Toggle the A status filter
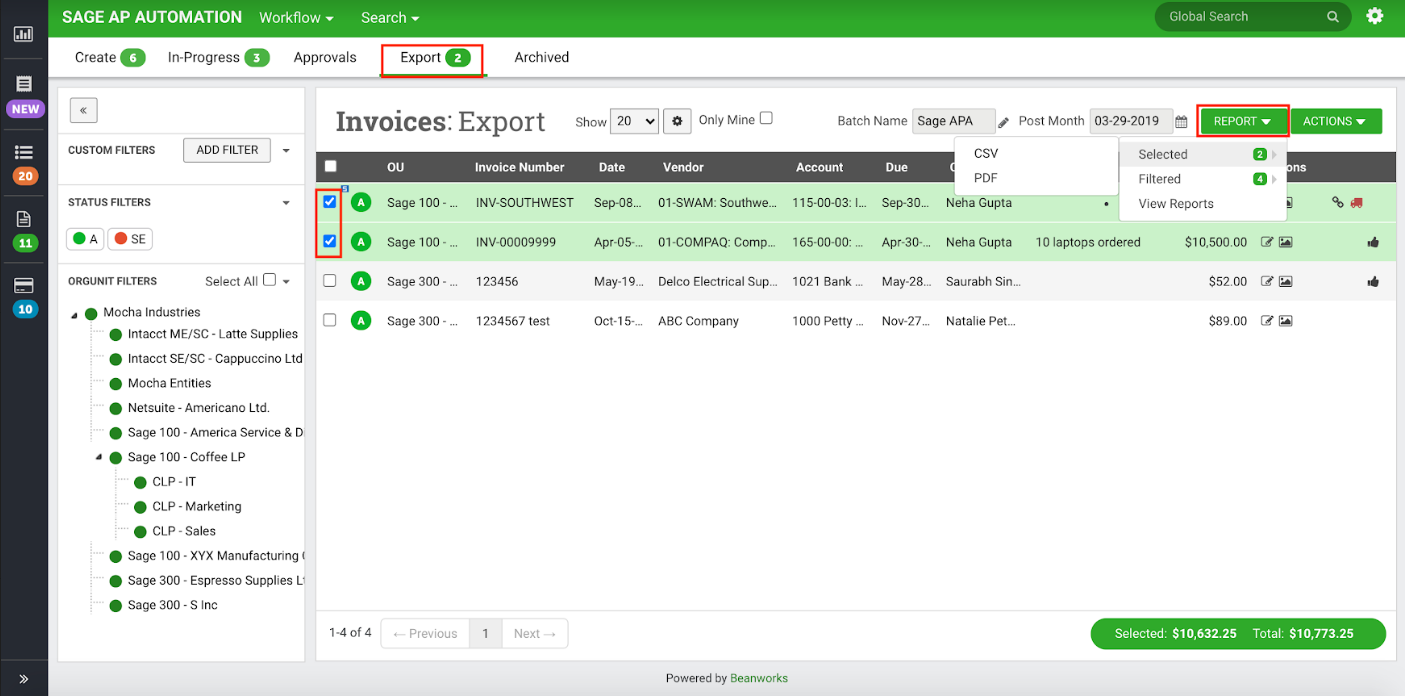The image size is (1405, 696). point(86,239)
